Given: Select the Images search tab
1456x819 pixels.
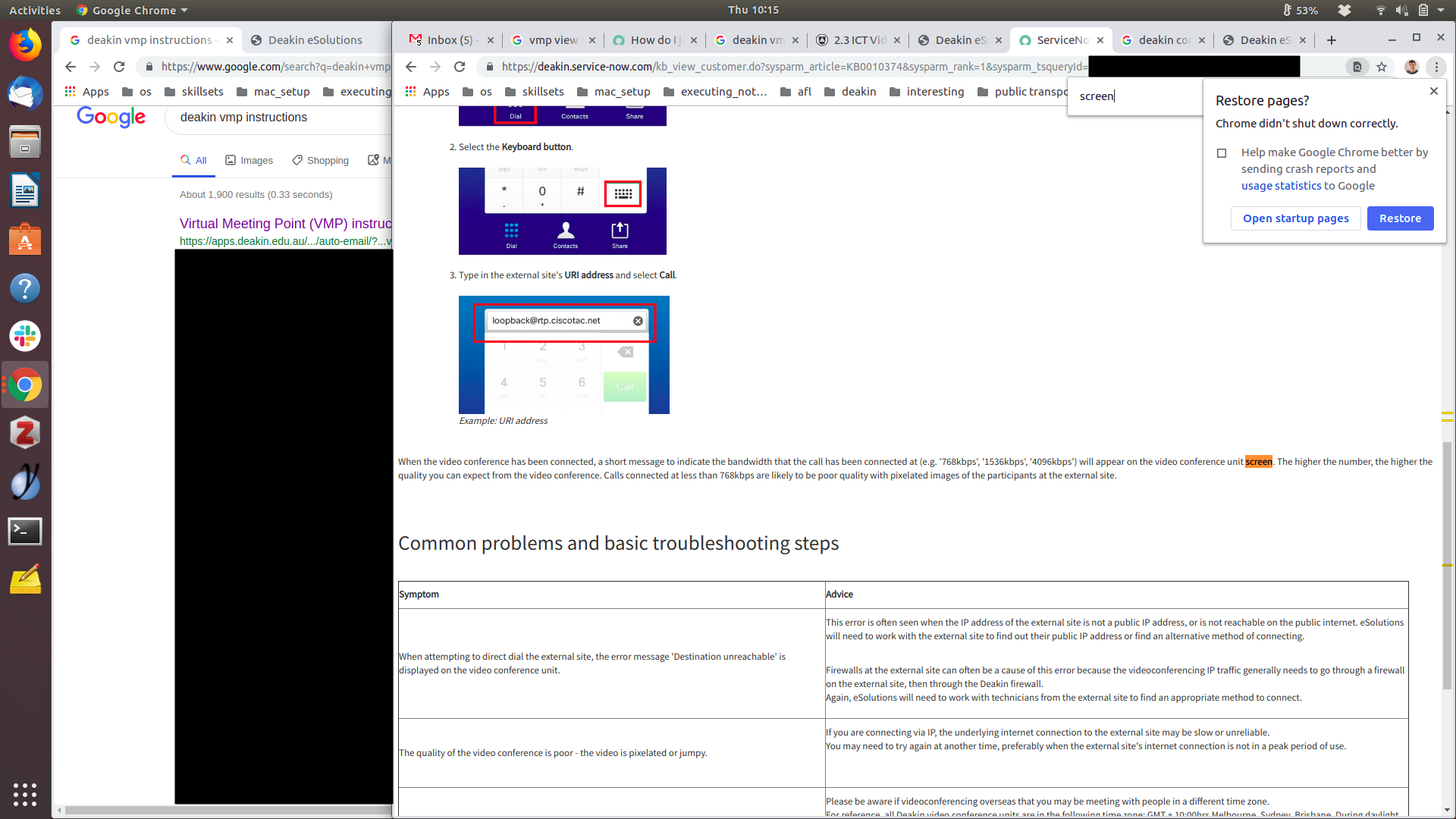Looking at the screenshot, I should 249,160.
